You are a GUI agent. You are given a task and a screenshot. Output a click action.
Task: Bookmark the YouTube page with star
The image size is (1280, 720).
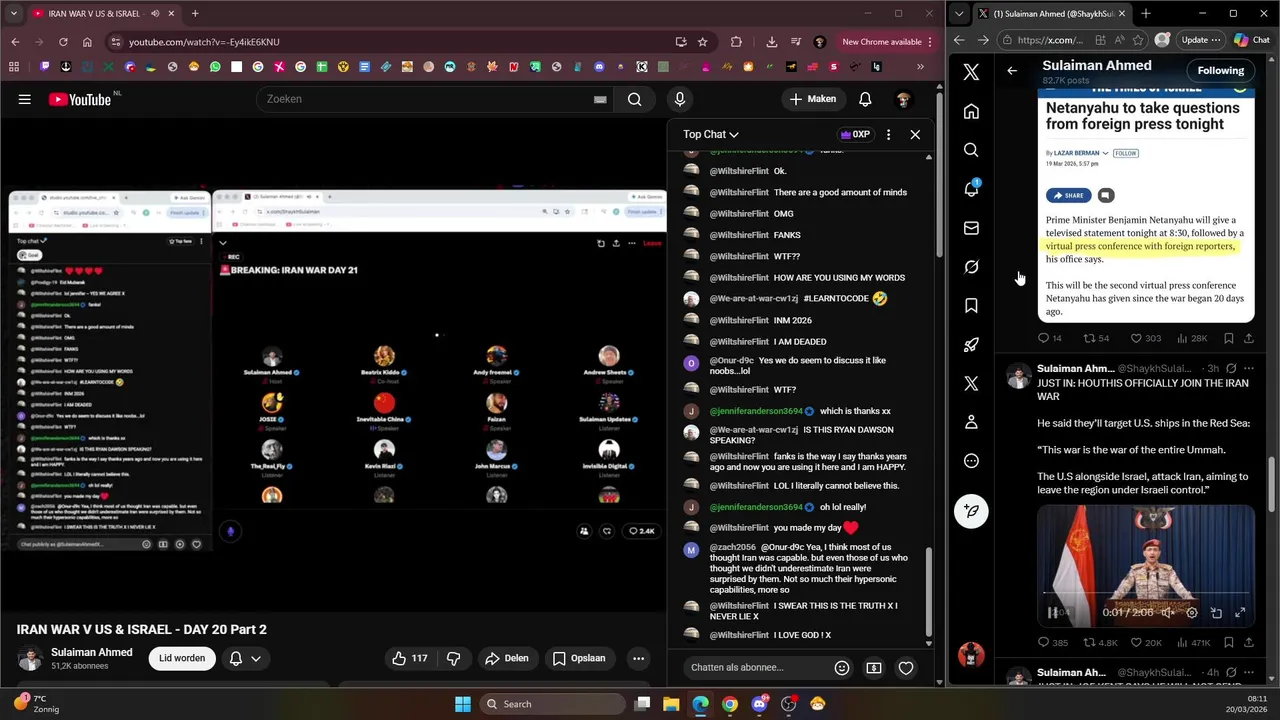pyautogui.click(x=703, y=42)
